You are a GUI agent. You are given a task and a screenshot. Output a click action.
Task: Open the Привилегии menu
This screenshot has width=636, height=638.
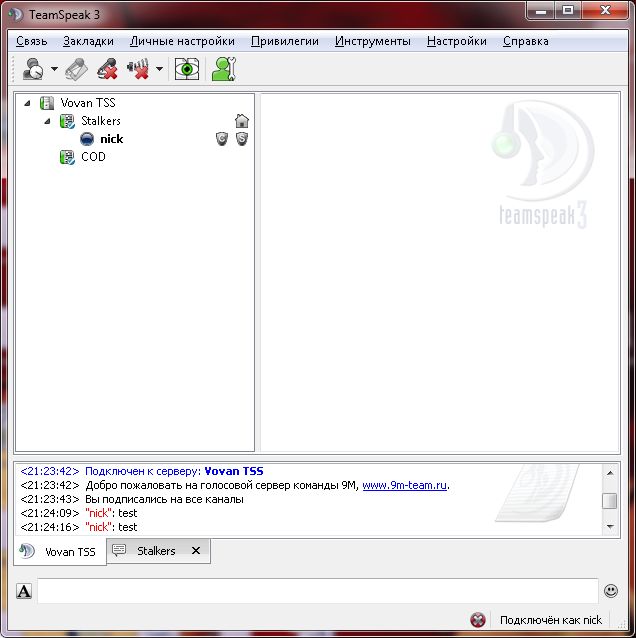click(x=285, y=41)
